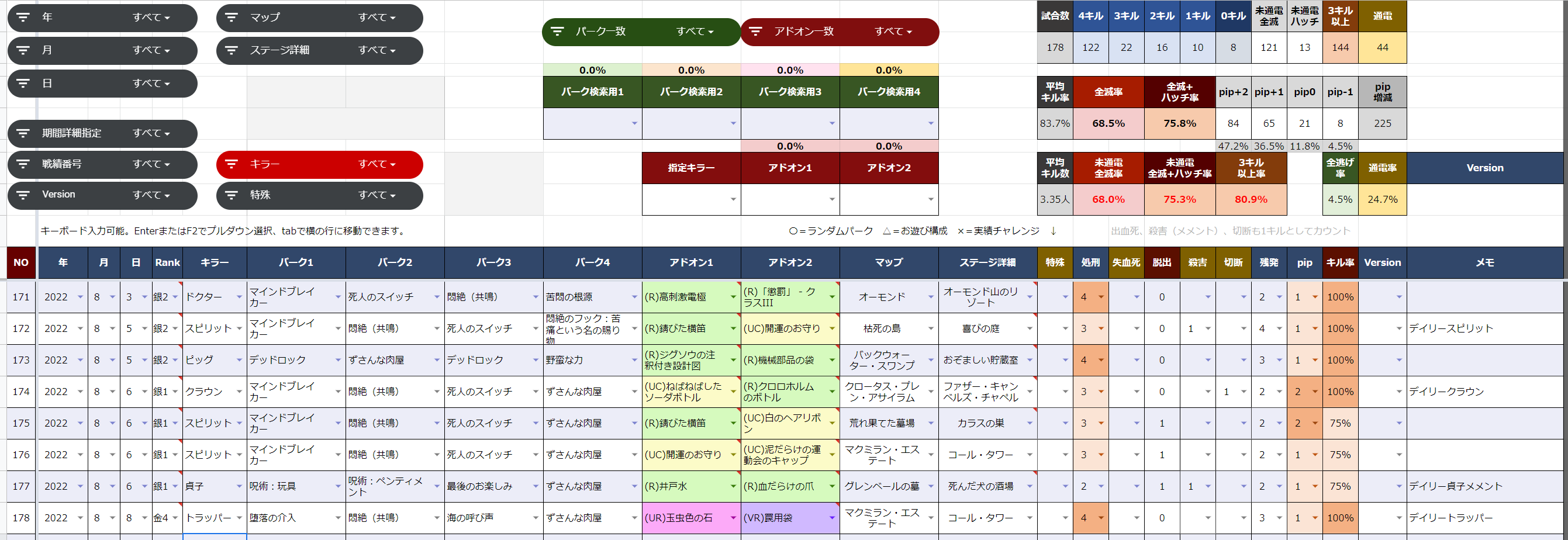Click the (UR)玉虫色の石 addon cell
The image size is (1568, 540).
pyautogui.click(x=691, y=518)
